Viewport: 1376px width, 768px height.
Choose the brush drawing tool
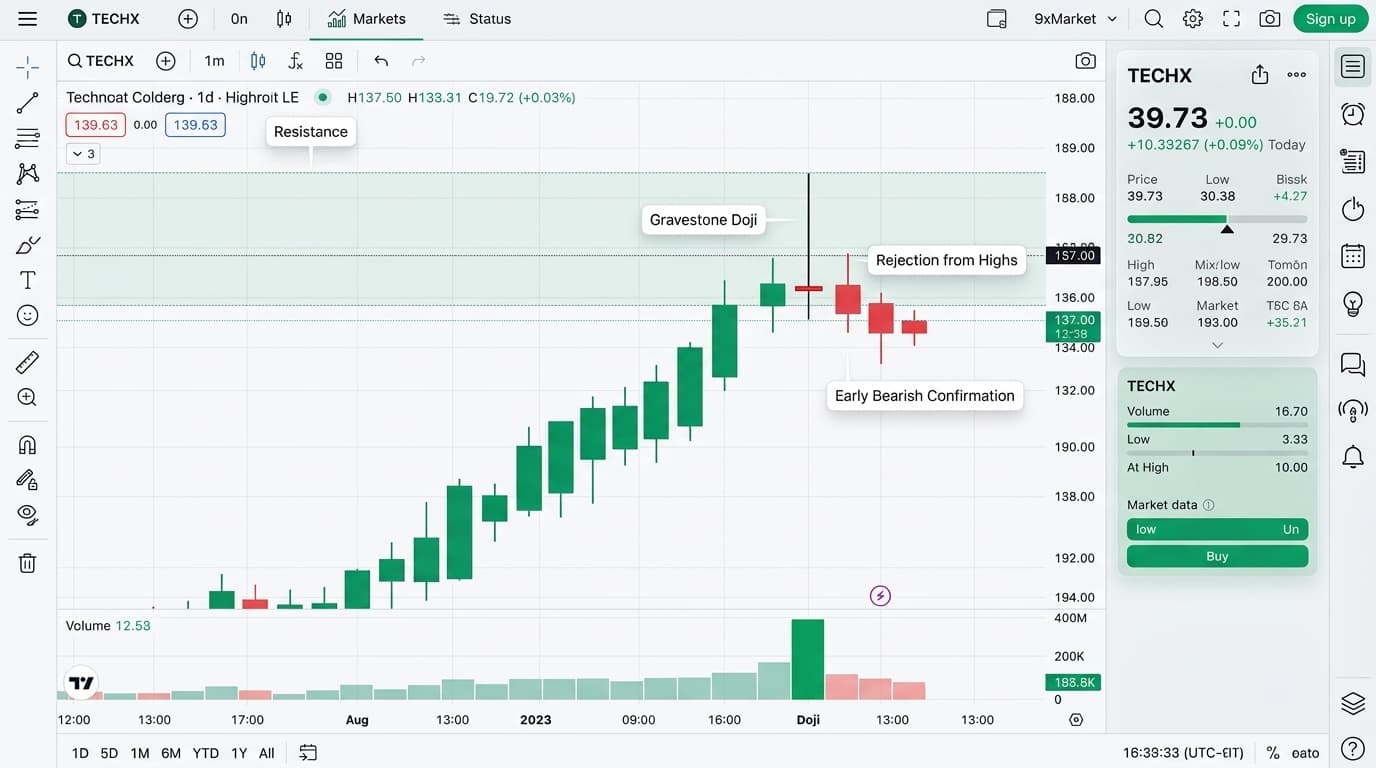[28, 244]
